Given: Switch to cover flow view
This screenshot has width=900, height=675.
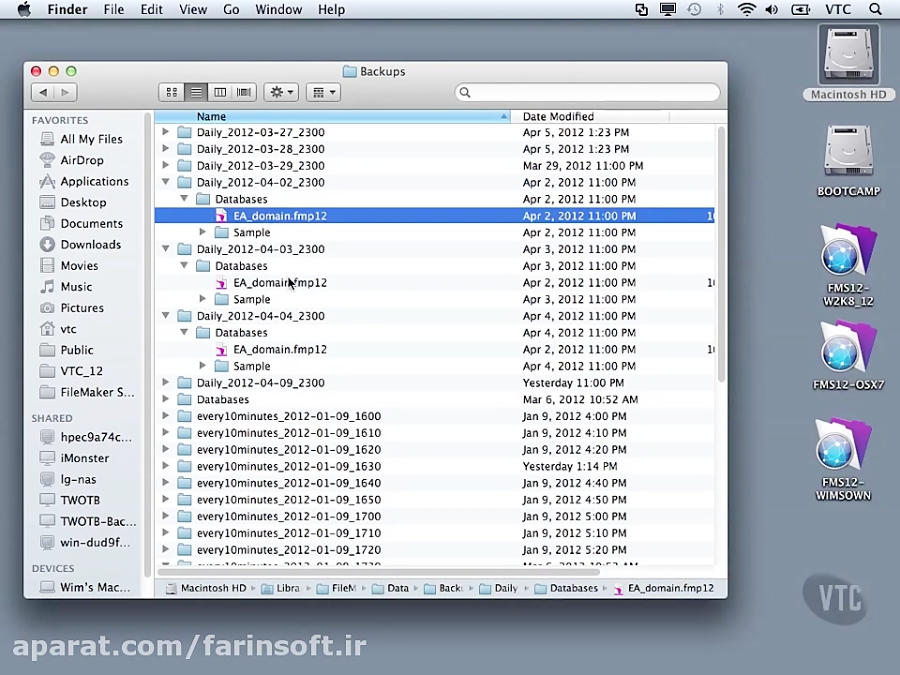Looking at the screenshot, I should [x=242, y=92].
